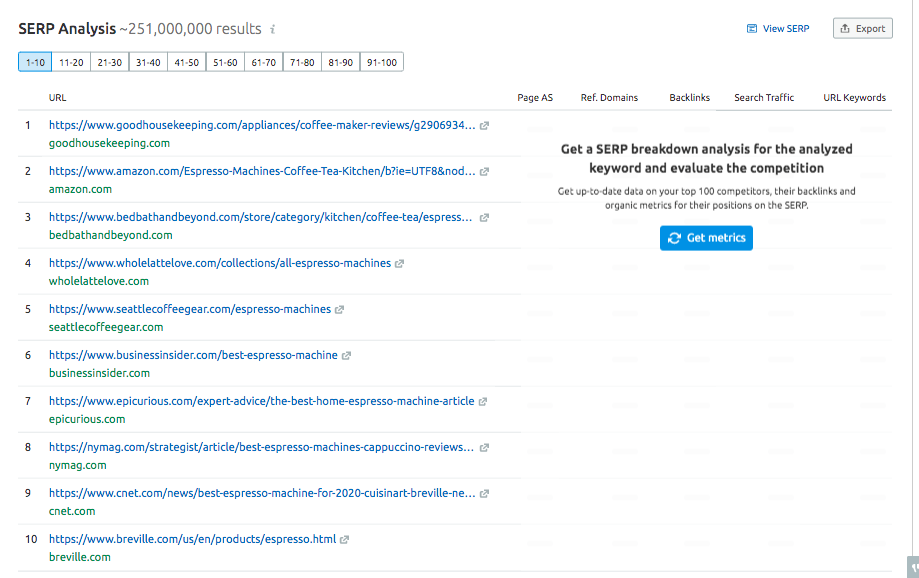Screen dimensions: 919x578
Task: Open the bedbathandbeyond.com store category URL
Action: coord(260,217)
